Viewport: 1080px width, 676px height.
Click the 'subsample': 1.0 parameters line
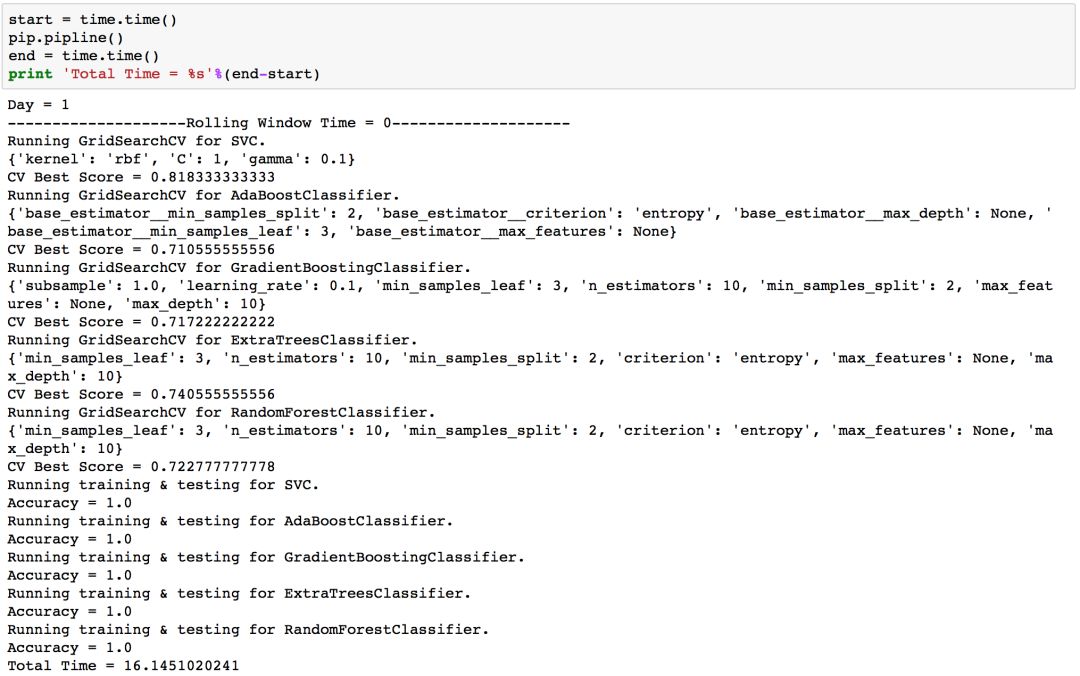pos(529,286)
